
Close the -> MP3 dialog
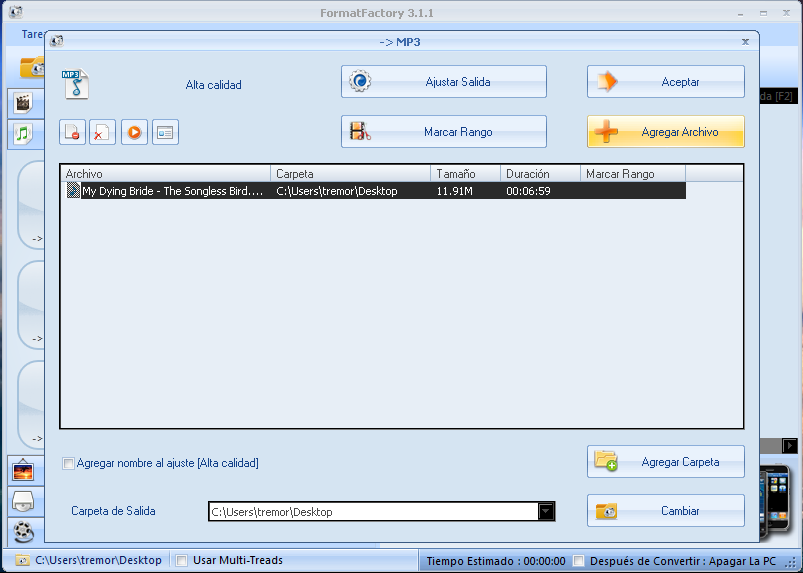(745, 41)
